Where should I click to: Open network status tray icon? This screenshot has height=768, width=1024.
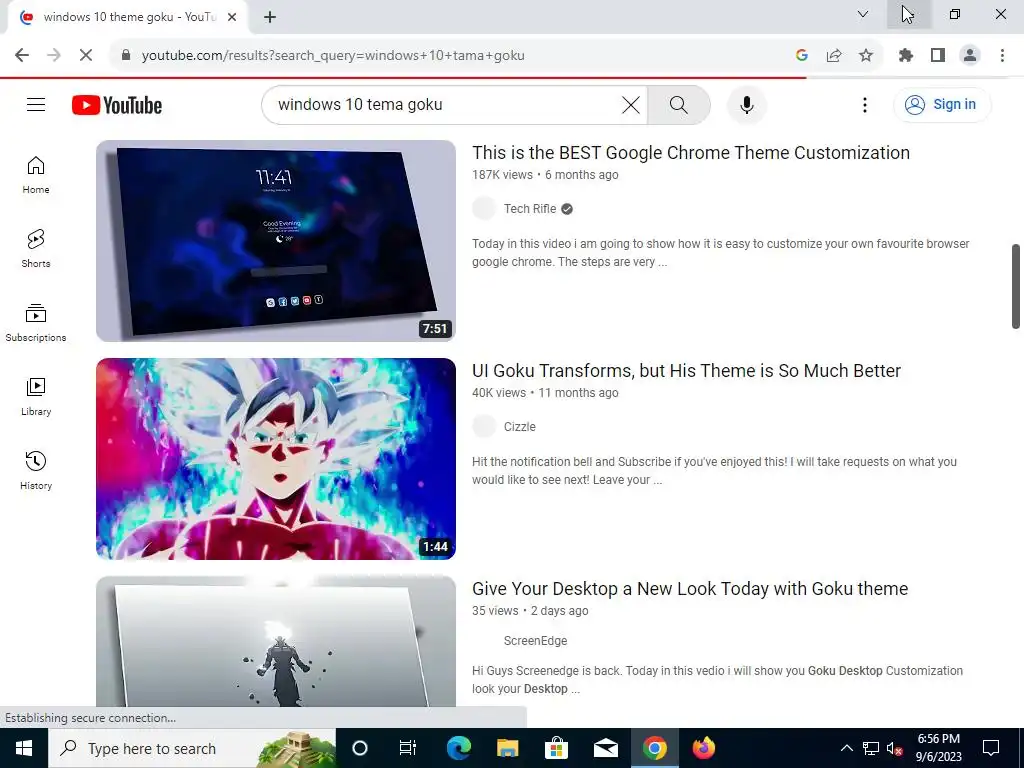point(871,748)
